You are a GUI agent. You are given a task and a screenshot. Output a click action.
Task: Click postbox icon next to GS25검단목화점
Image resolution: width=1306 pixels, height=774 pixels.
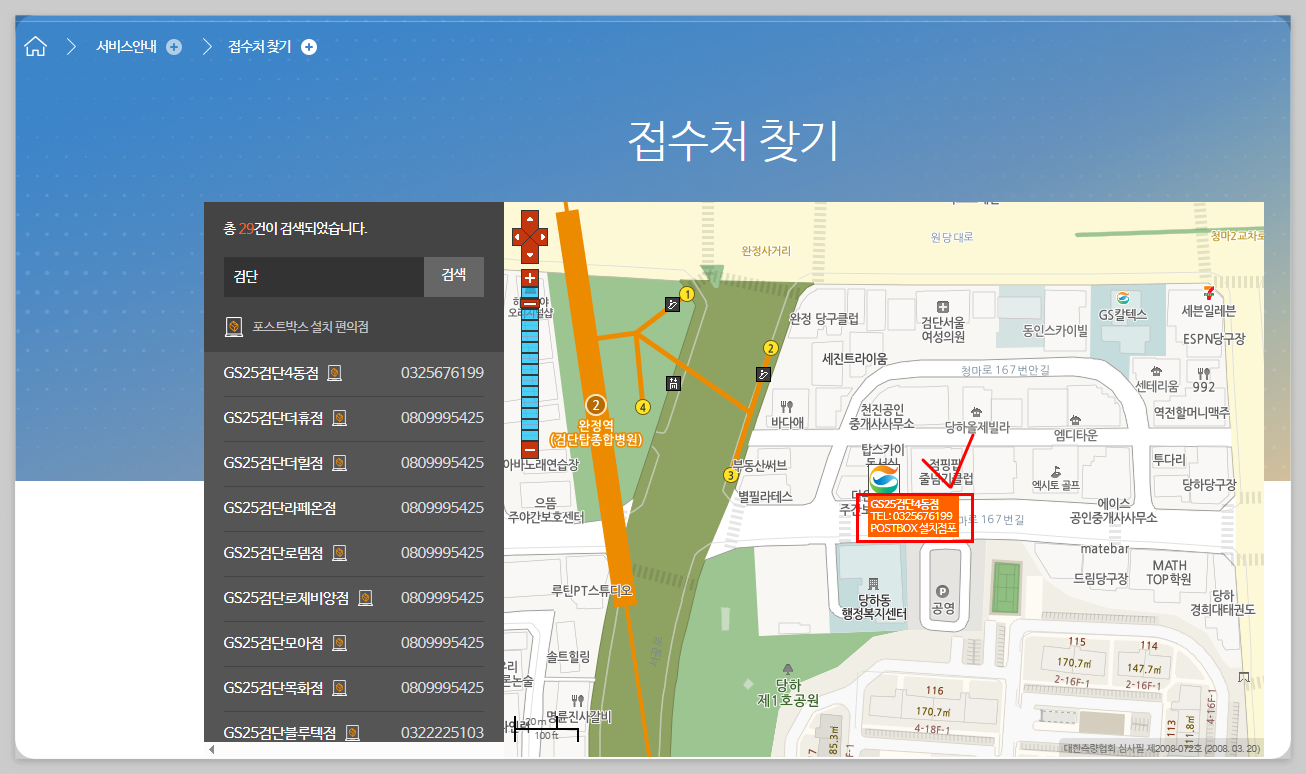(339, 688)
